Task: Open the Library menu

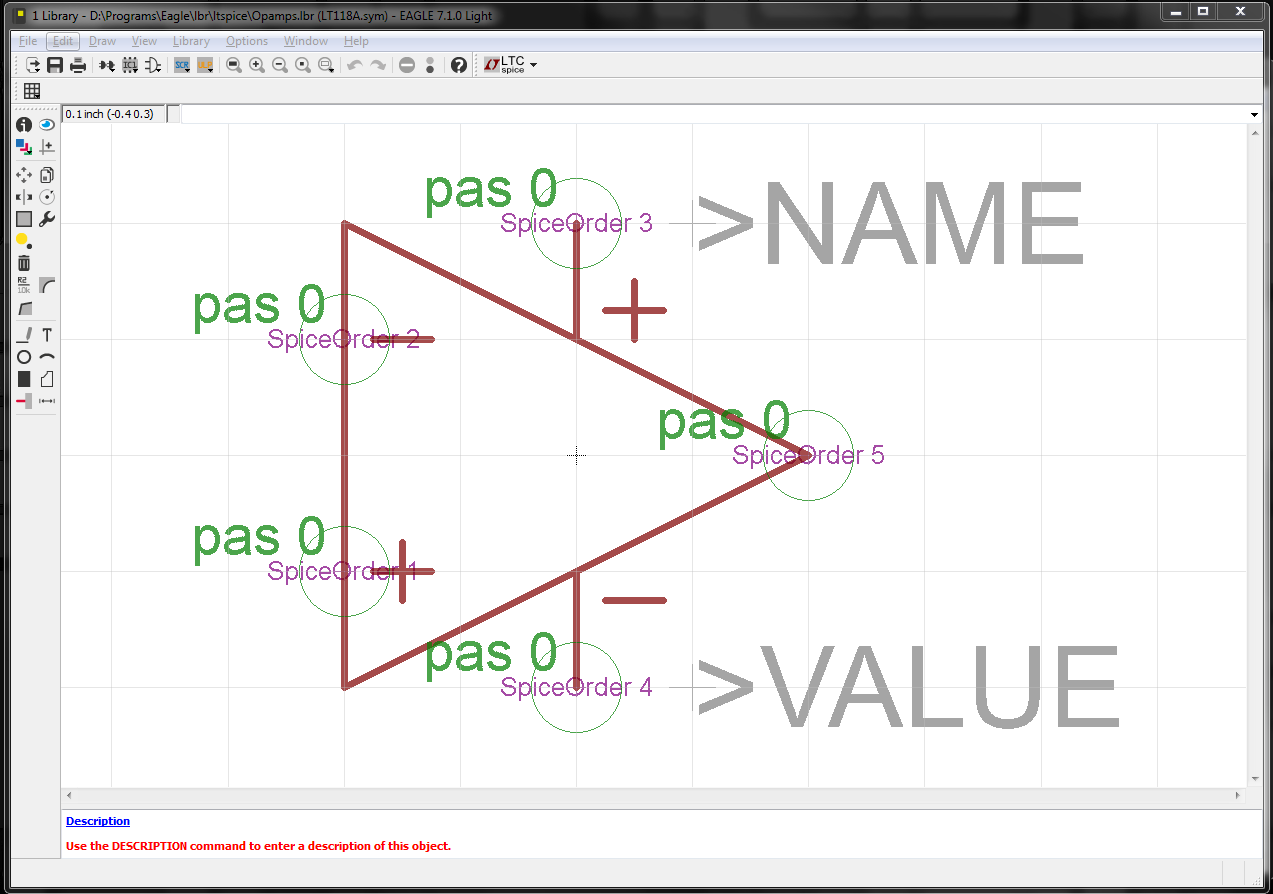Action: pyautogui.click(x=190, y=41)
